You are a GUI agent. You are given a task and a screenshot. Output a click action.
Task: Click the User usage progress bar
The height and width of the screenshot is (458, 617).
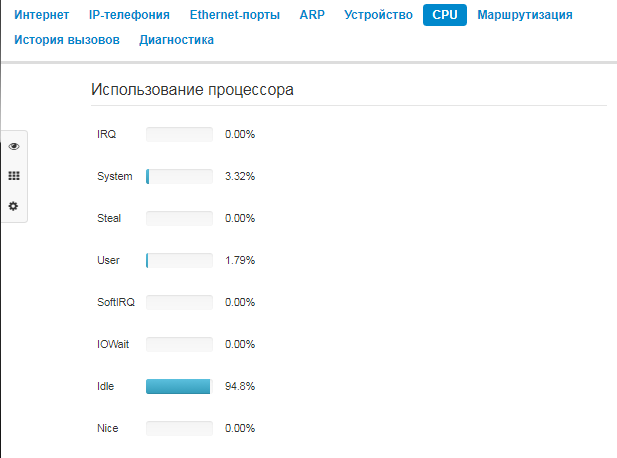click(180, 260)
